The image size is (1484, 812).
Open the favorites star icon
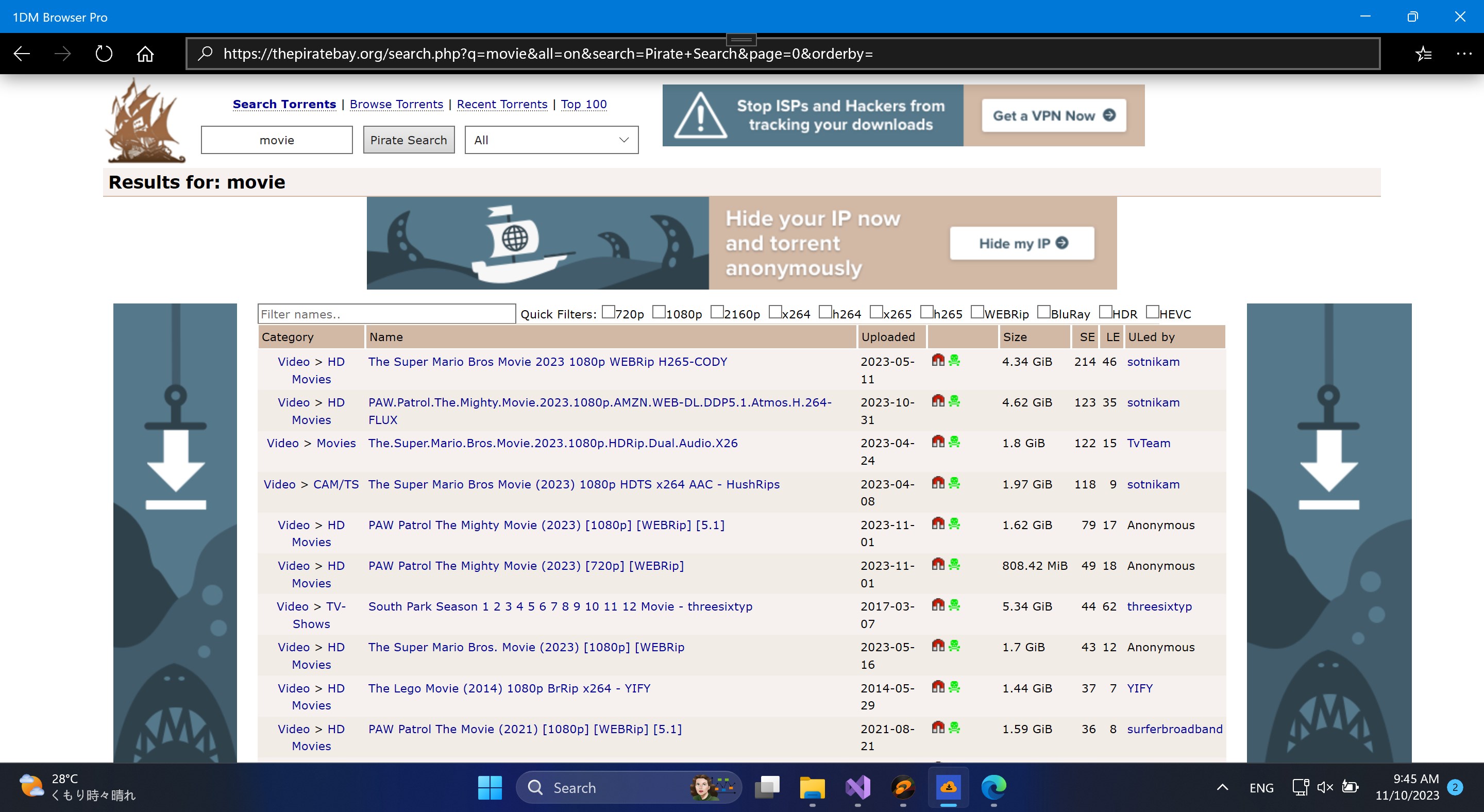coord(1423,54)
